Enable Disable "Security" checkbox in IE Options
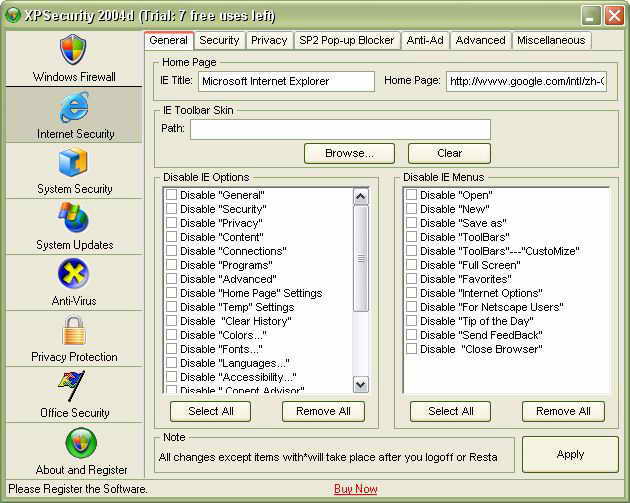Image resolution: width=630 pixels, height=503 pixels. [172, 209]
